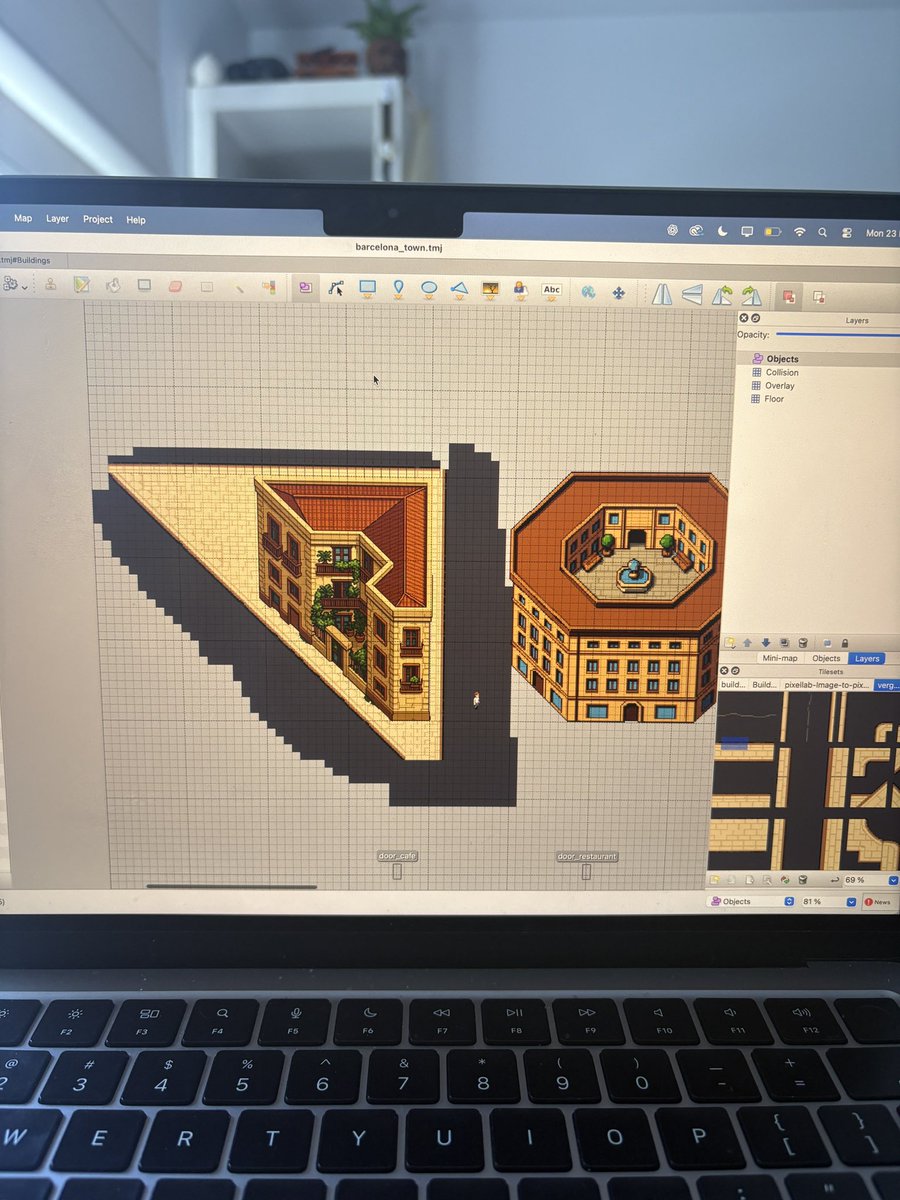Select the Magic Wand tool
This screenshot has height=1200, width=900.
[238, 287]
